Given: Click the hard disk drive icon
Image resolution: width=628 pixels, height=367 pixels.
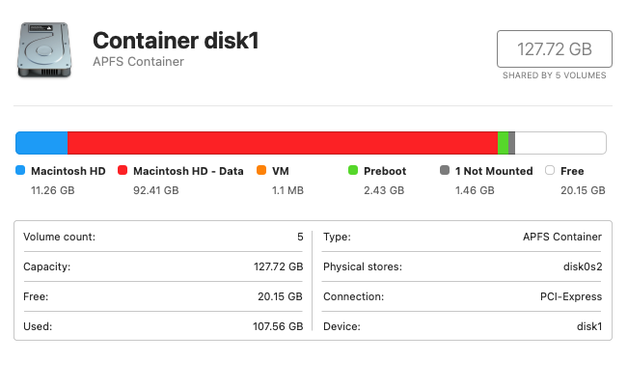Looking at the screenshot, I should (44, 50).
